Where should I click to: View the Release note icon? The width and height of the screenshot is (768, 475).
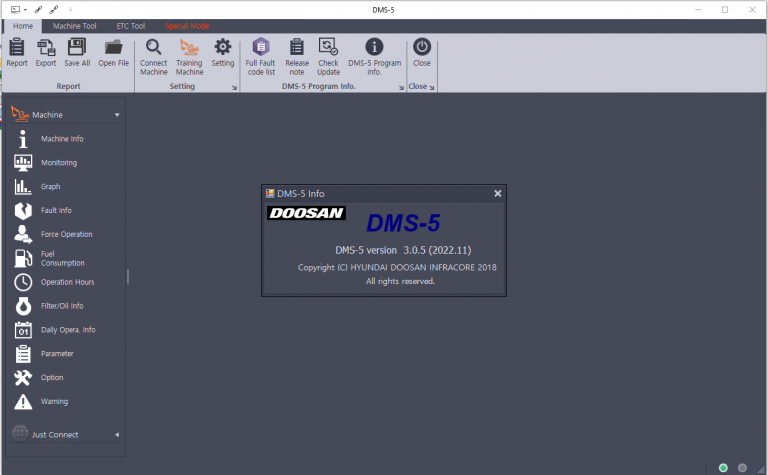point(297,47)
